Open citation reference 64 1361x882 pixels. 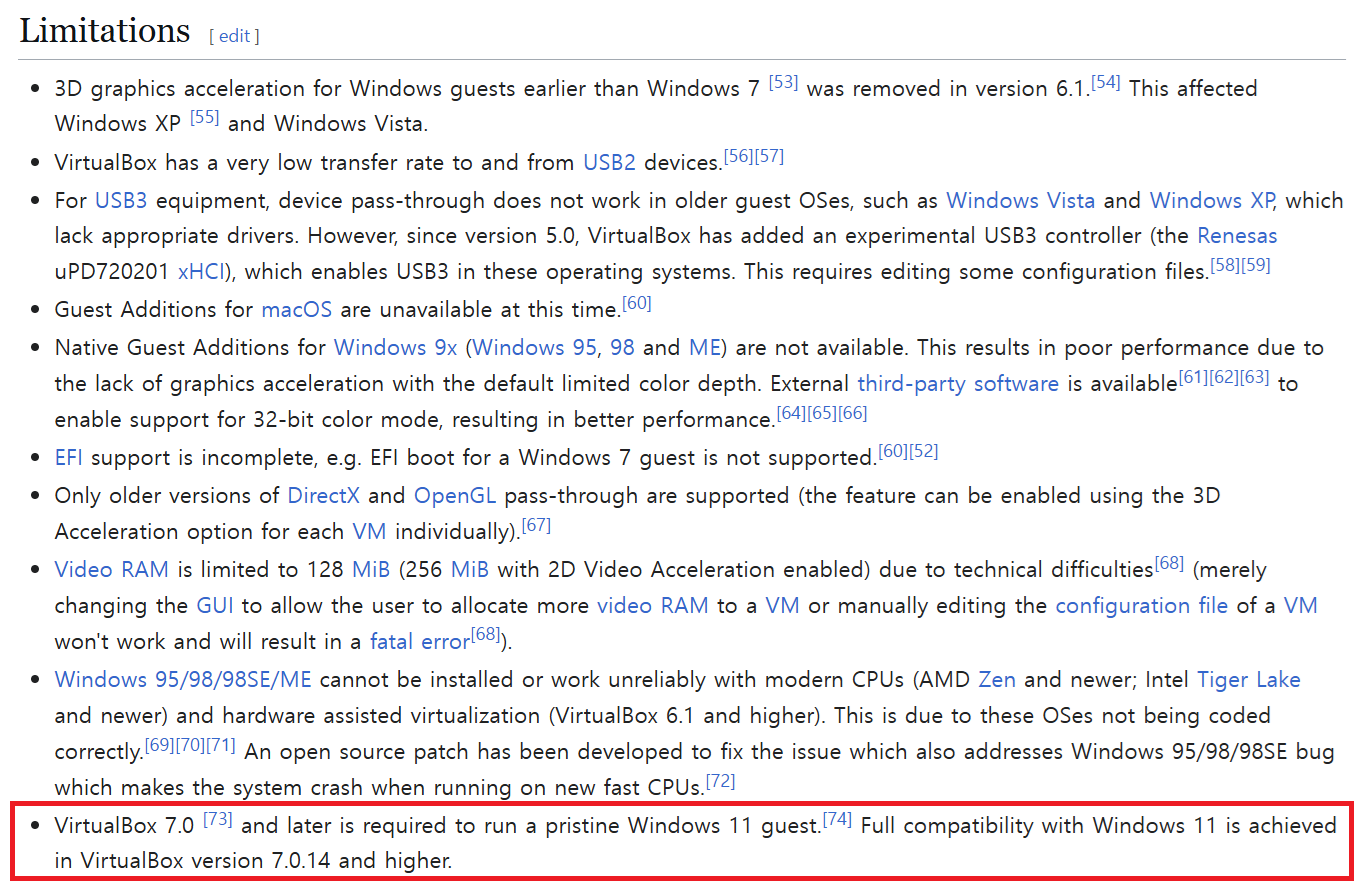792,413
